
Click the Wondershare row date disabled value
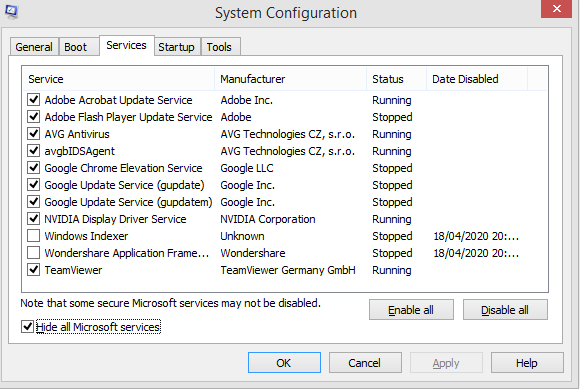coord(476,253)
